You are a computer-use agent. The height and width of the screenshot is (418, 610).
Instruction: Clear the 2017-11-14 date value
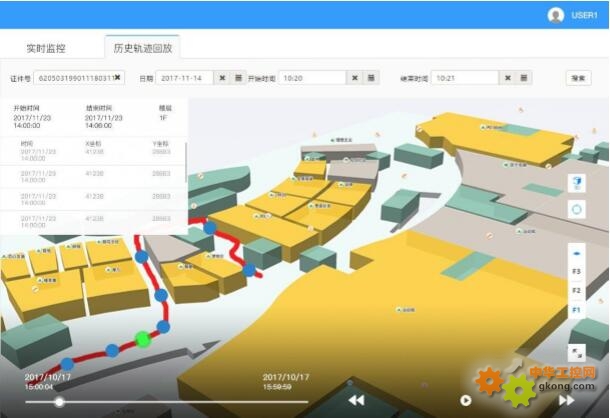point(222,78)
